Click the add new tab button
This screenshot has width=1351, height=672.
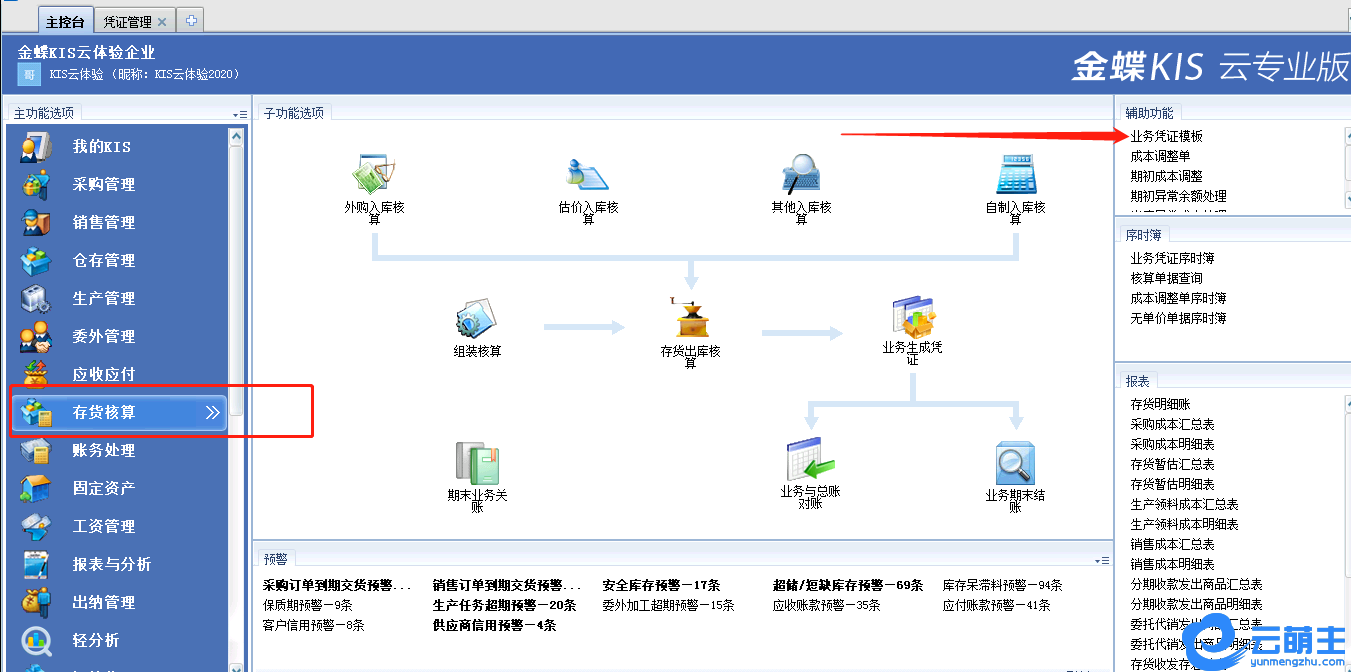pos(191,21)
